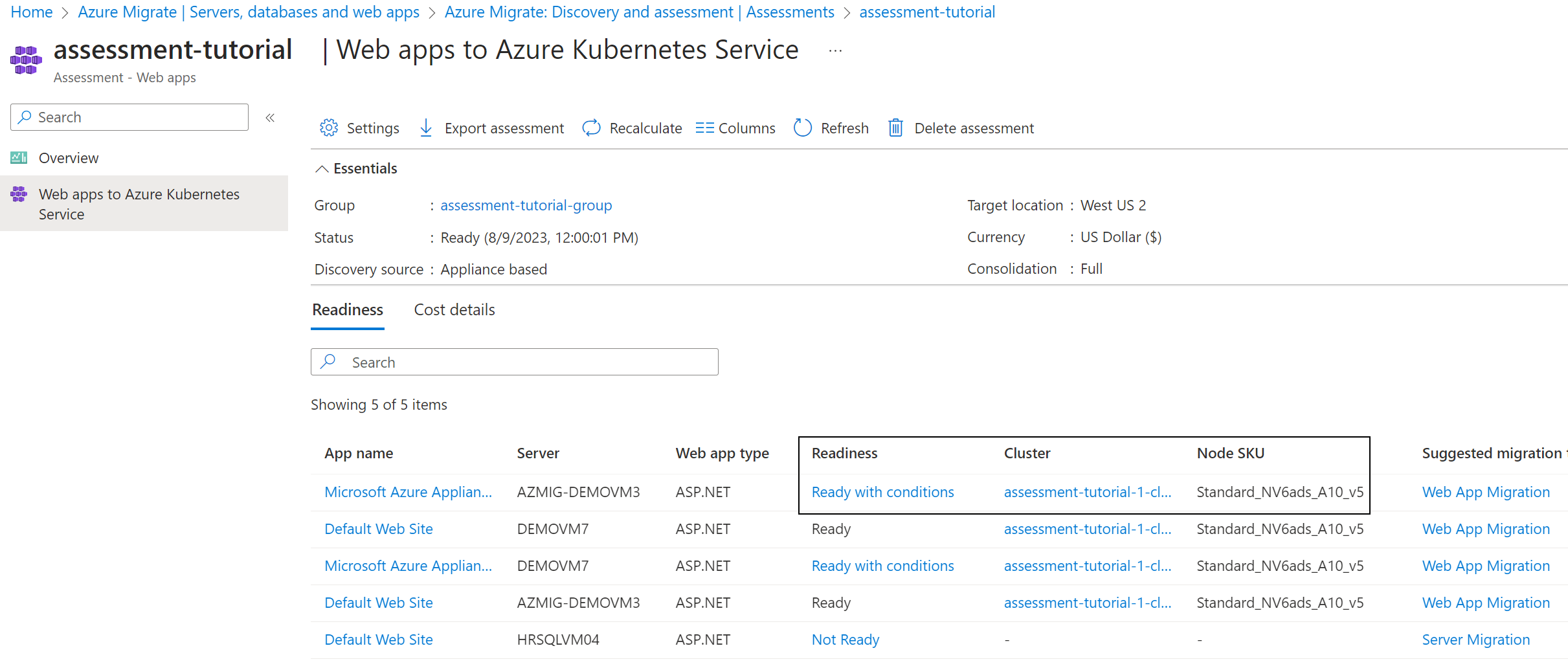
Task: Open Default Web Site on DEMOVM7
Action: tap(378, 529)
